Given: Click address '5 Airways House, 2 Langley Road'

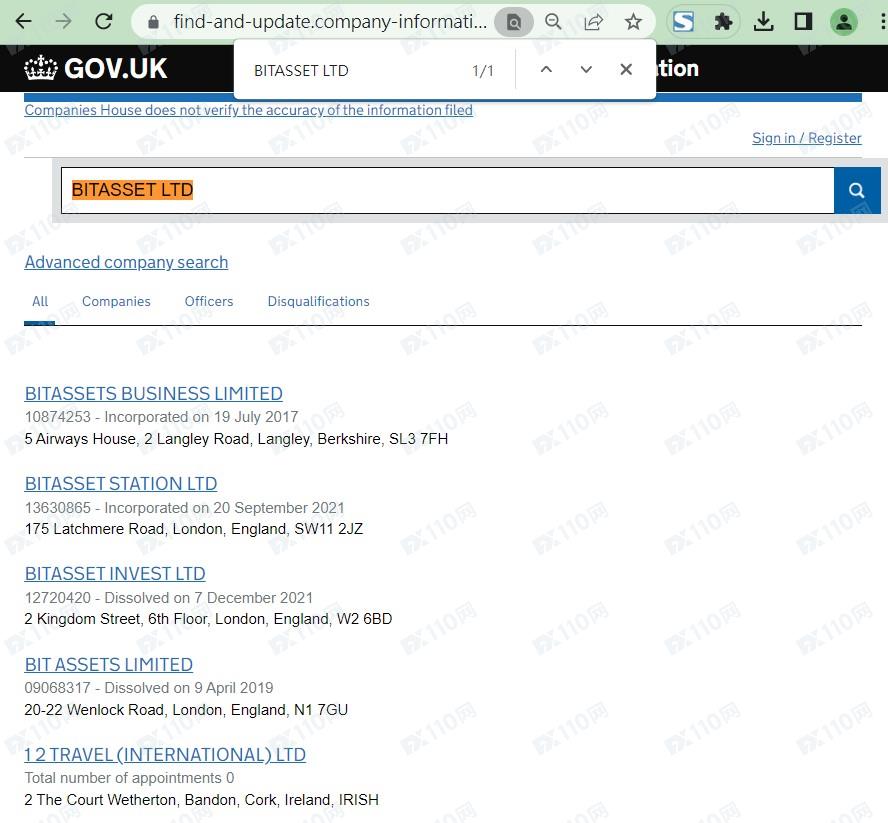Looking at the screenshot, I should click(x=137, y=439).
